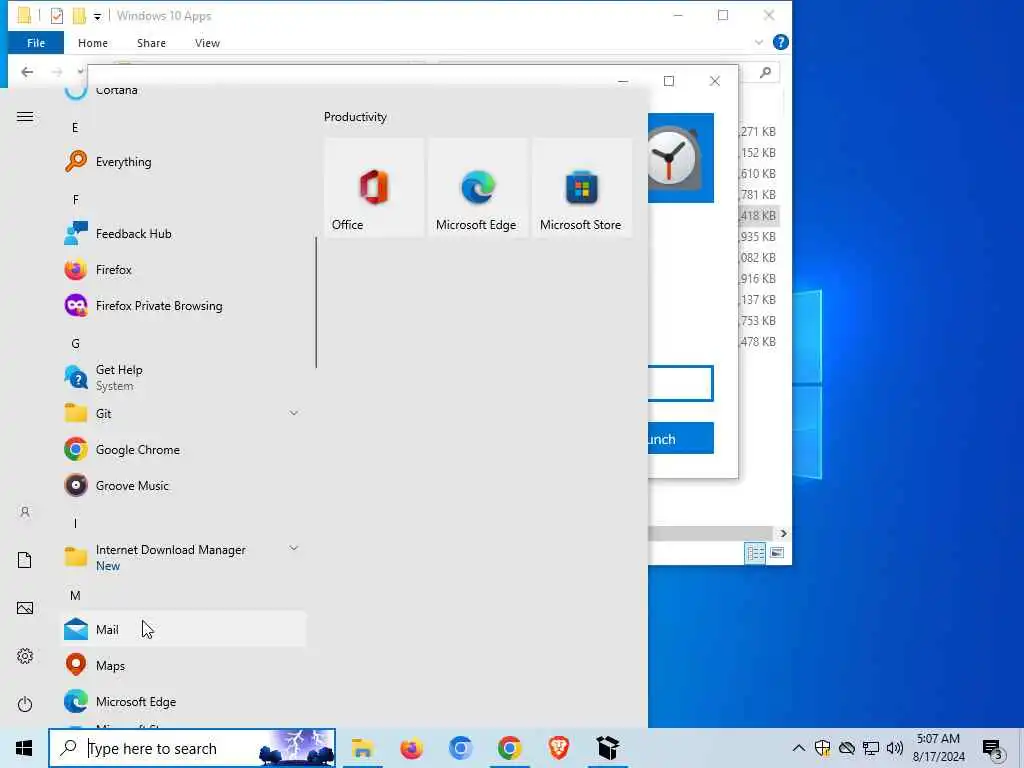Click the Windows Start button
The image size is (1024, 768).
point(24,748)
